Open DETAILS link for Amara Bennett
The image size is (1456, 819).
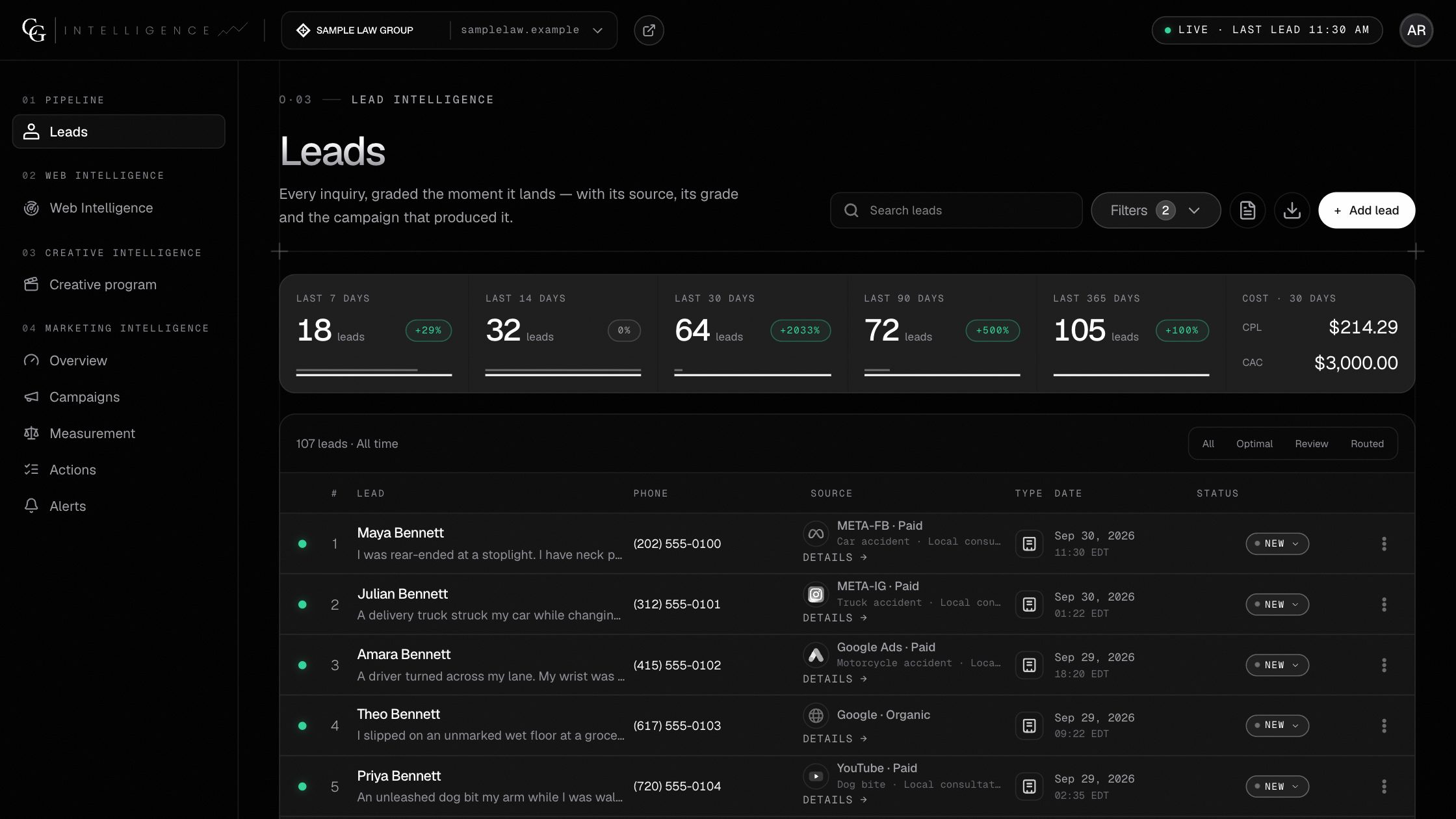835,679
